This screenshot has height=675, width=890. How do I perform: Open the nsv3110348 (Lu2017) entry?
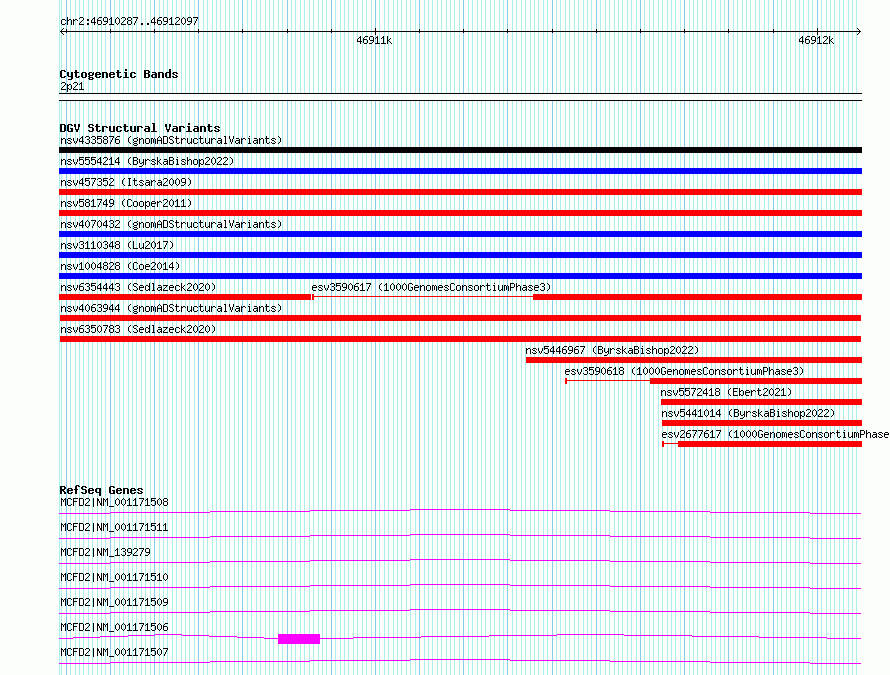[117, 245]
